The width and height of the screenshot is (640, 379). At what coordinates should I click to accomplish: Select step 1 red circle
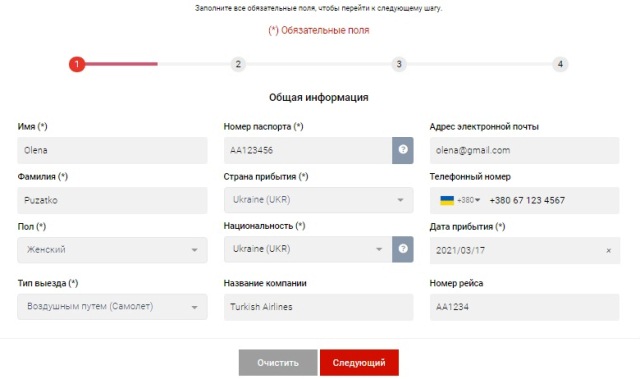point(77,64)
